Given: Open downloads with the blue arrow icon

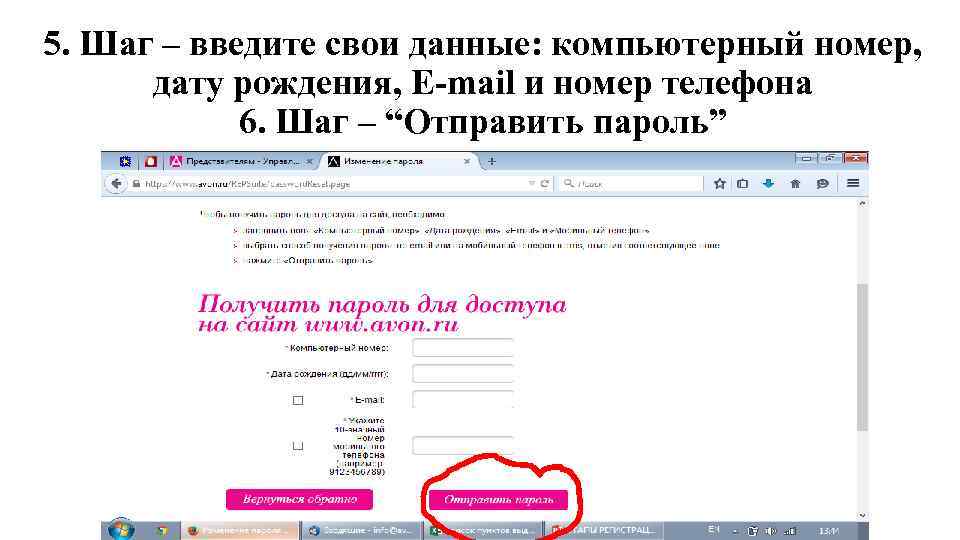Looking at the screenshot, I should (768, 183).
